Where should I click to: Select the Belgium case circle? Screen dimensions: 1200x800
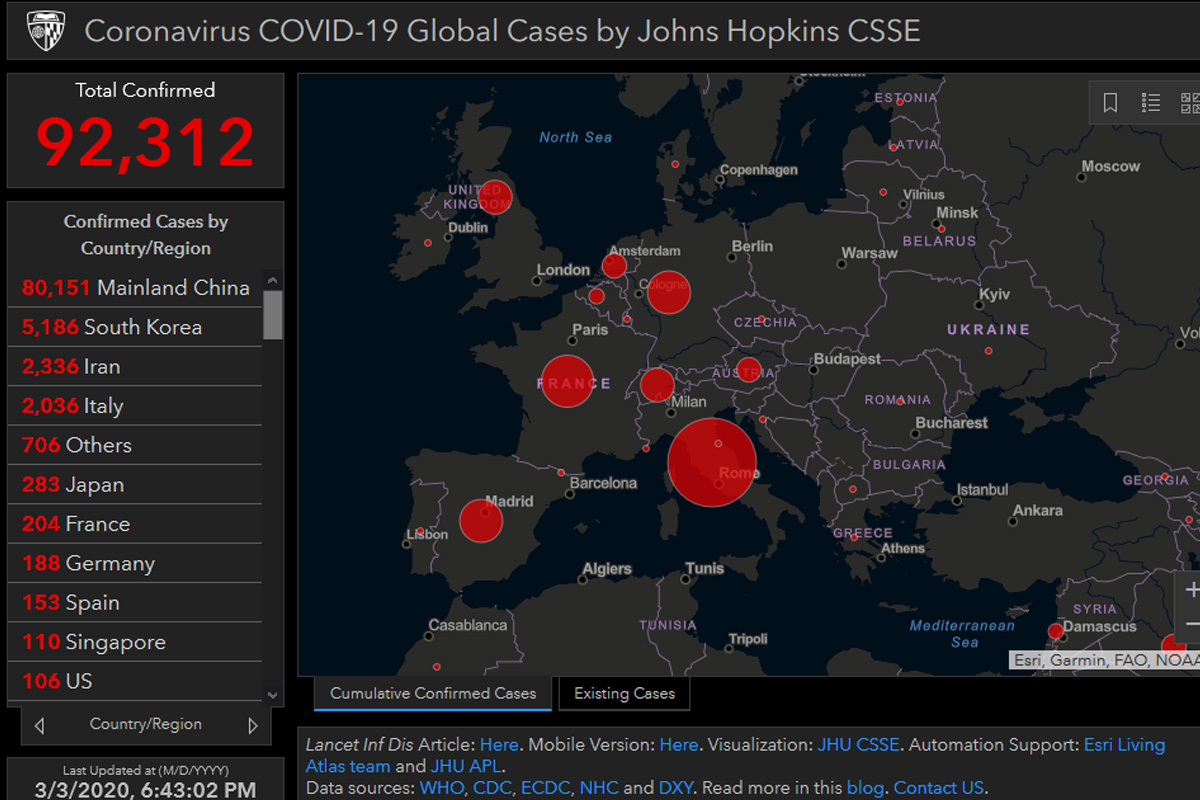[x=596, y=296]
